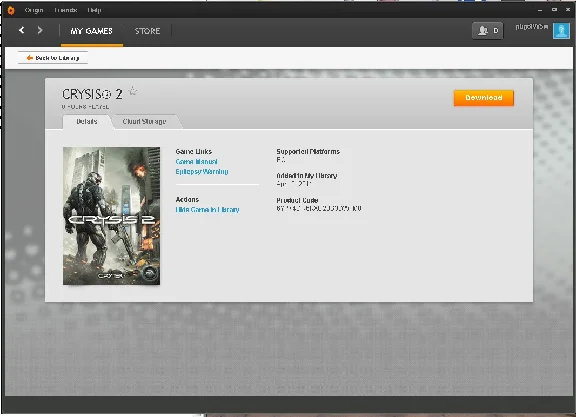Close the Origin window

(x=568, y=10)
